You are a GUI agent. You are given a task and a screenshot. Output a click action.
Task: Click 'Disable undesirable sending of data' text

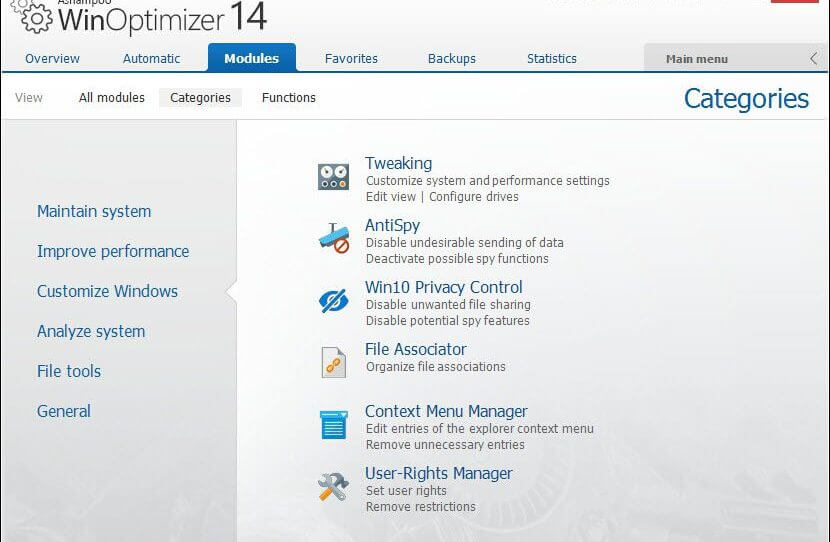click(x=465, y=243)
